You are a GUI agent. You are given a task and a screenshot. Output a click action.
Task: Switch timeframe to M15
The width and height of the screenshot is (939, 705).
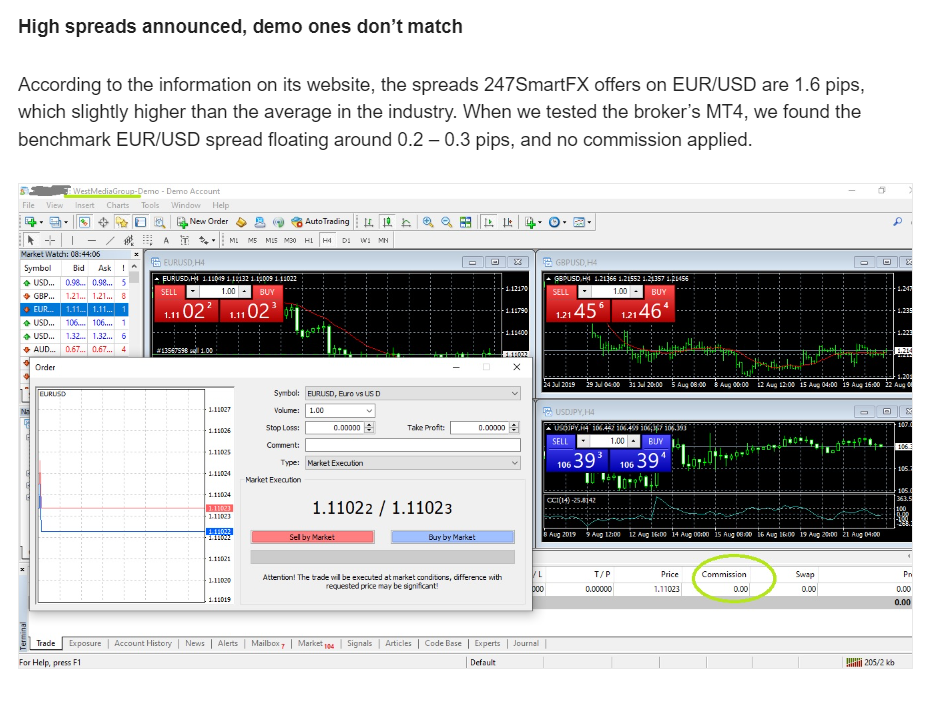[271, 240]
